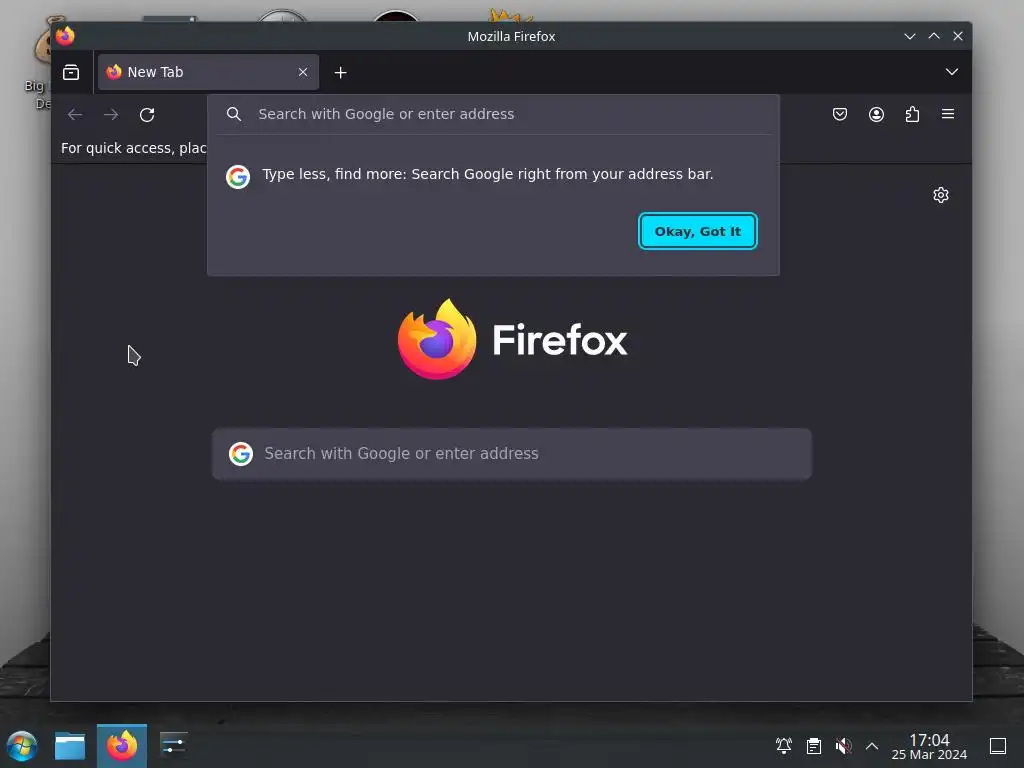Click the magnifier icon in address bar
This screenshot has height=768, width=1024.
(234, 114)
